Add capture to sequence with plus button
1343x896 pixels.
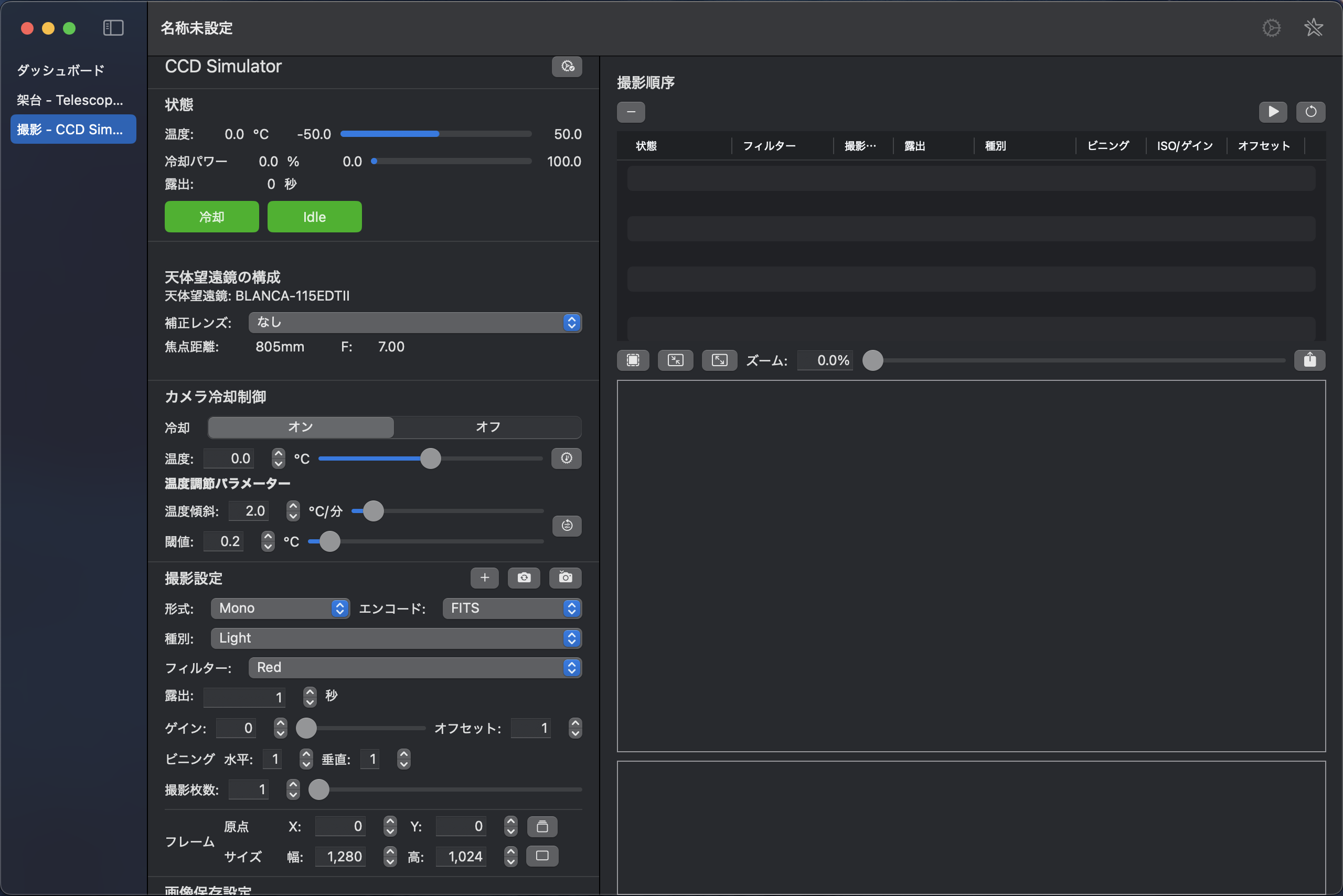[485, 578]
